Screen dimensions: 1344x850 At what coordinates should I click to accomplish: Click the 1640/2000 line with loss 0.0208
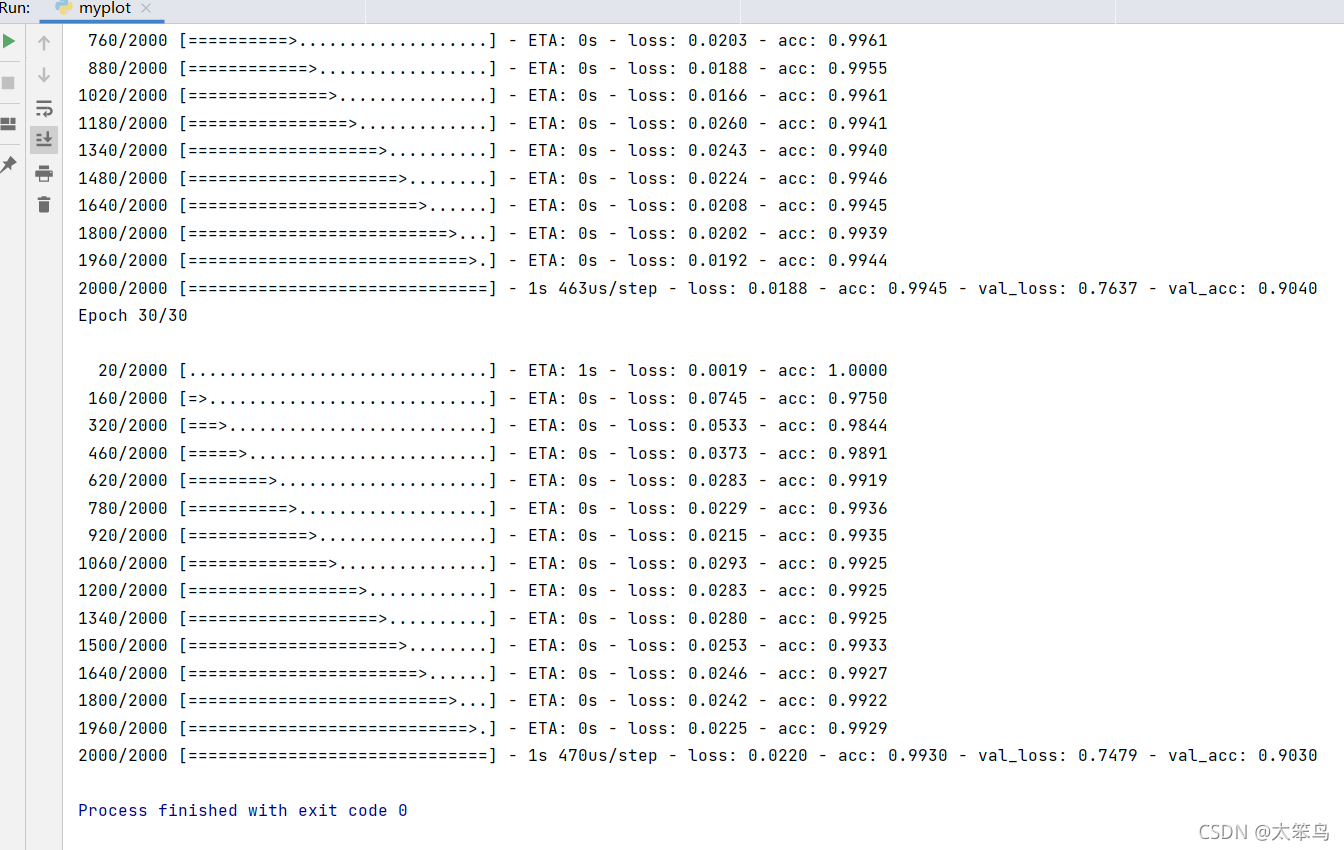pyautogui.click(x=483, y=206)
